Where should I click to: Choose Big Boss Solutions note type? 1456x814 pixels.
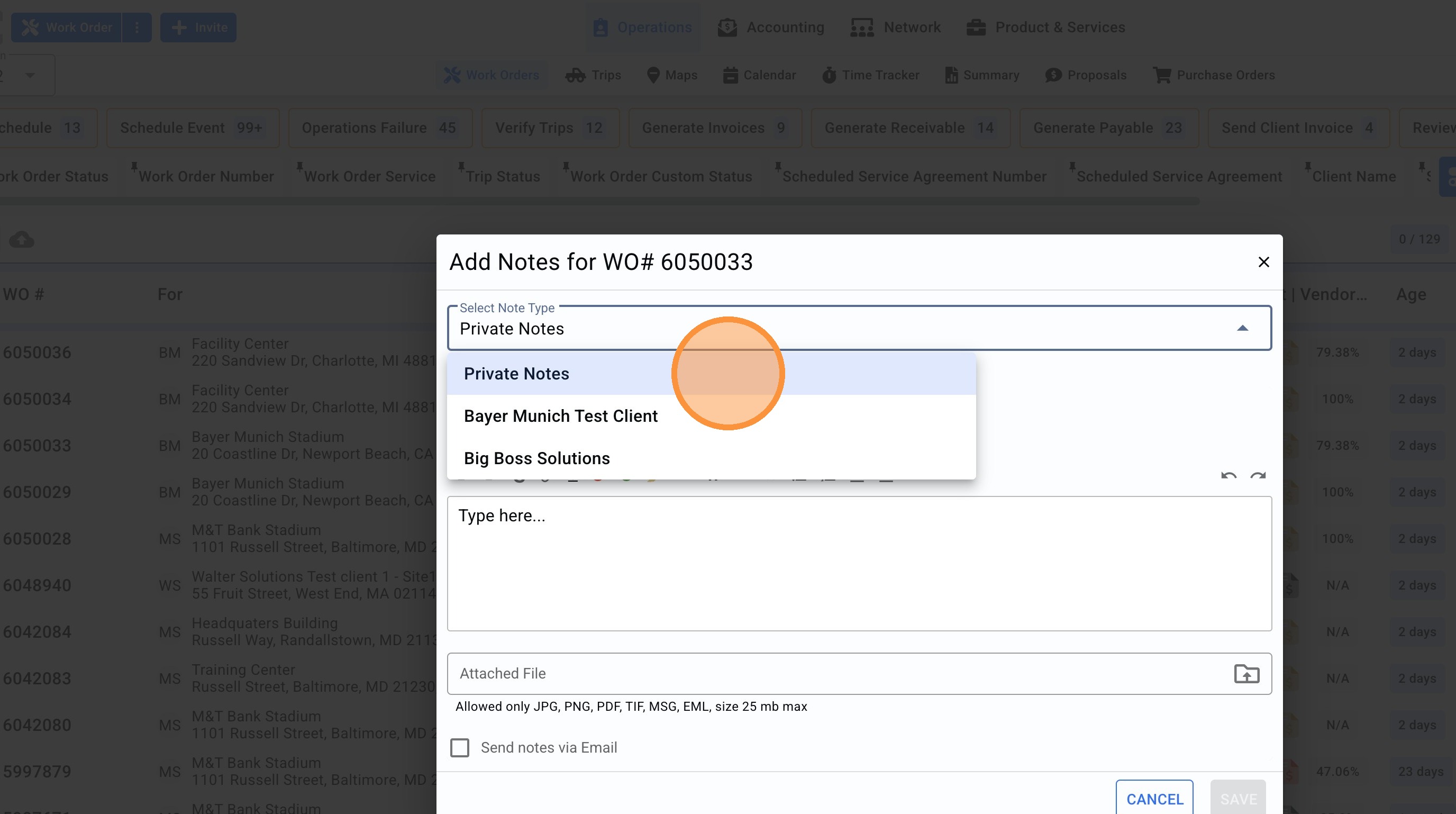[536, 458]
